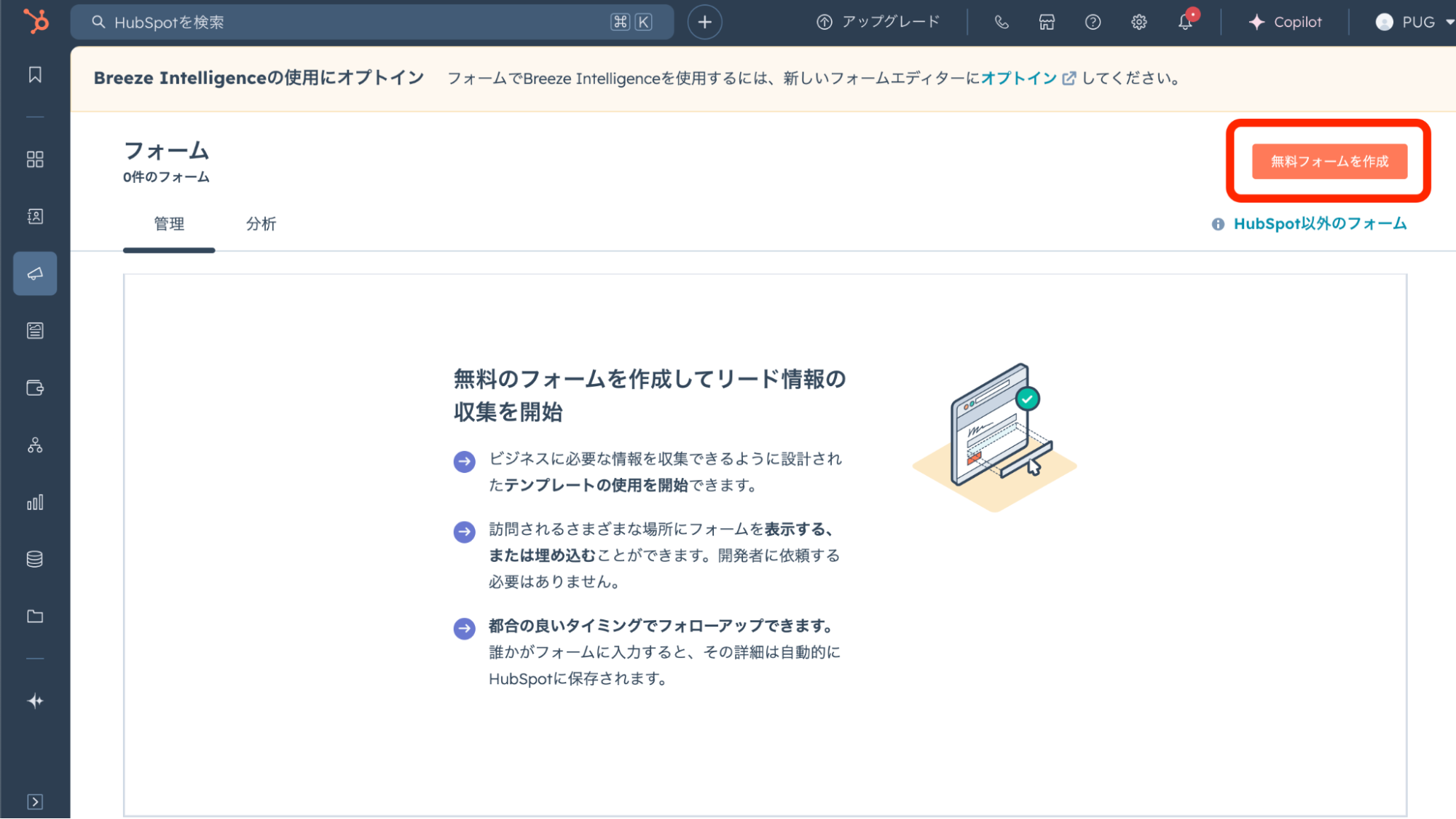This screenshot has width=1456, height=819.
Task: Click the info icon beside HubSpot以外のフォーム
Action: (1218, 224)
